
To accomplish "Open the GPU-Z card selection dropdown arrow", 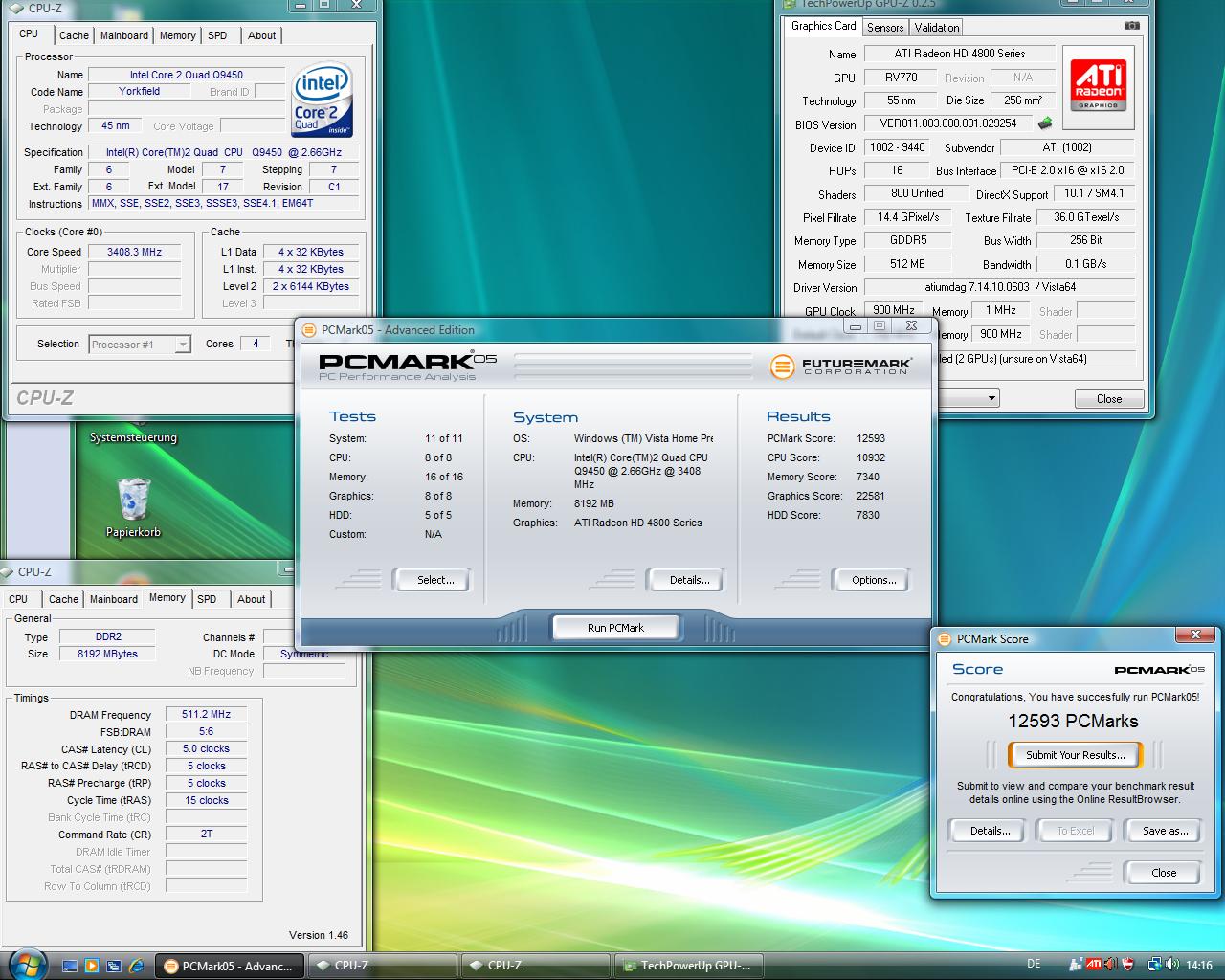I will point(991,398).
